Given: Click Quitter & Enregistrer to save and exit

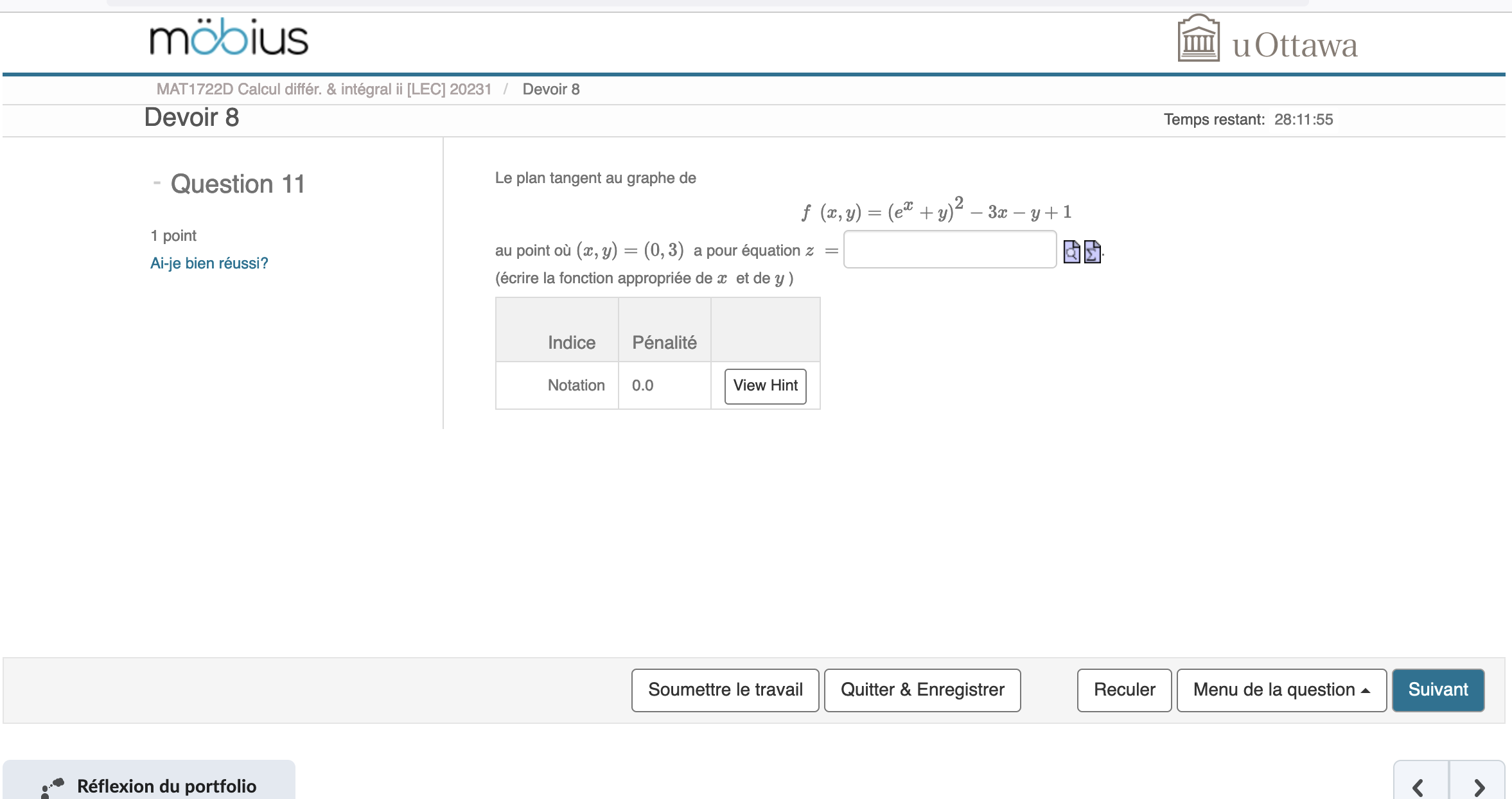Looking at the screenshot, I should click(922, 690).
